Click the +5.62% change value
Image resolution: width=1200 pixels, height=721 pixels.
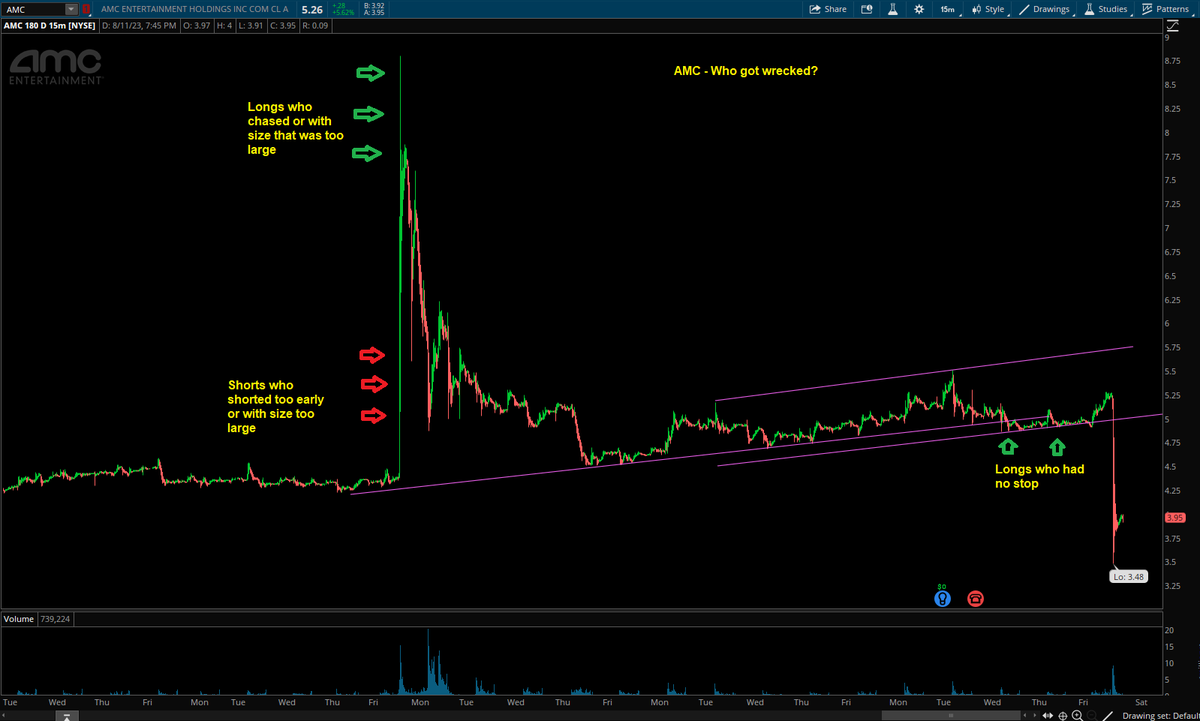344,13
